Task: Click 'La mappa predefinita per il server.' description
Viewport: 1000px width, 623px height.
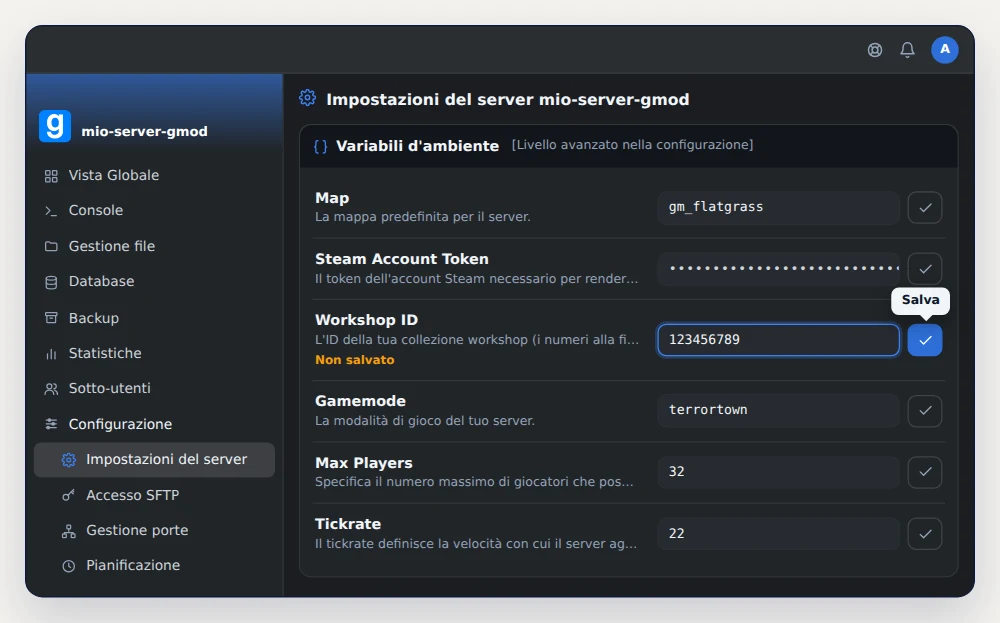Action: [x=423, y=217]
